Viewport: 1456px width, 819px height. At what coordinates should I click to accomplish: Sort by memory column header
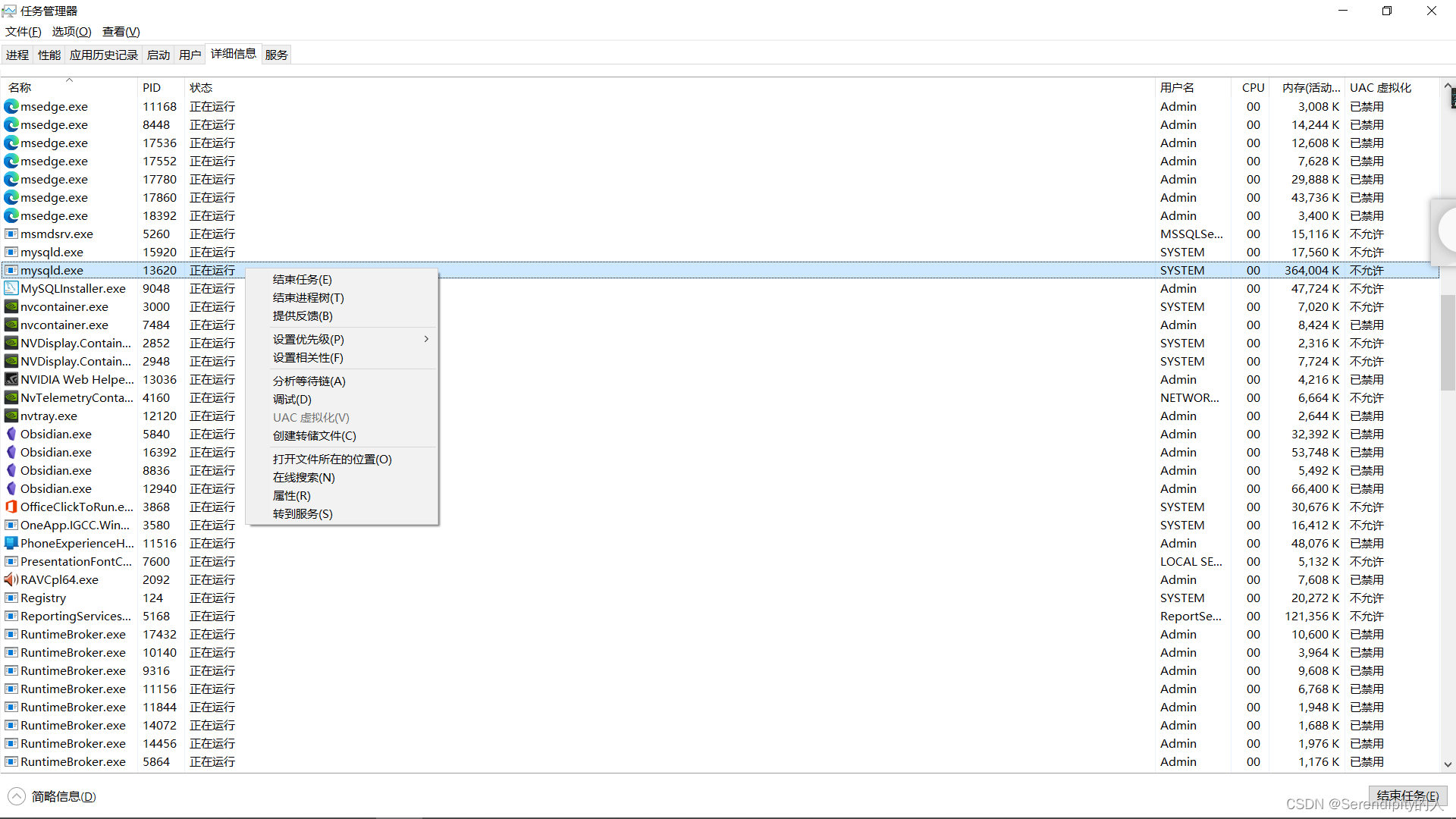coord(1310,87)
